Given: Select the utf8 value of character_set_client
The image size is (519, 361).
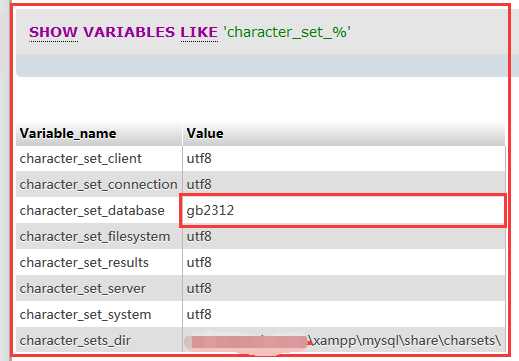Looking at the screenshot, I should click(199, 158).
